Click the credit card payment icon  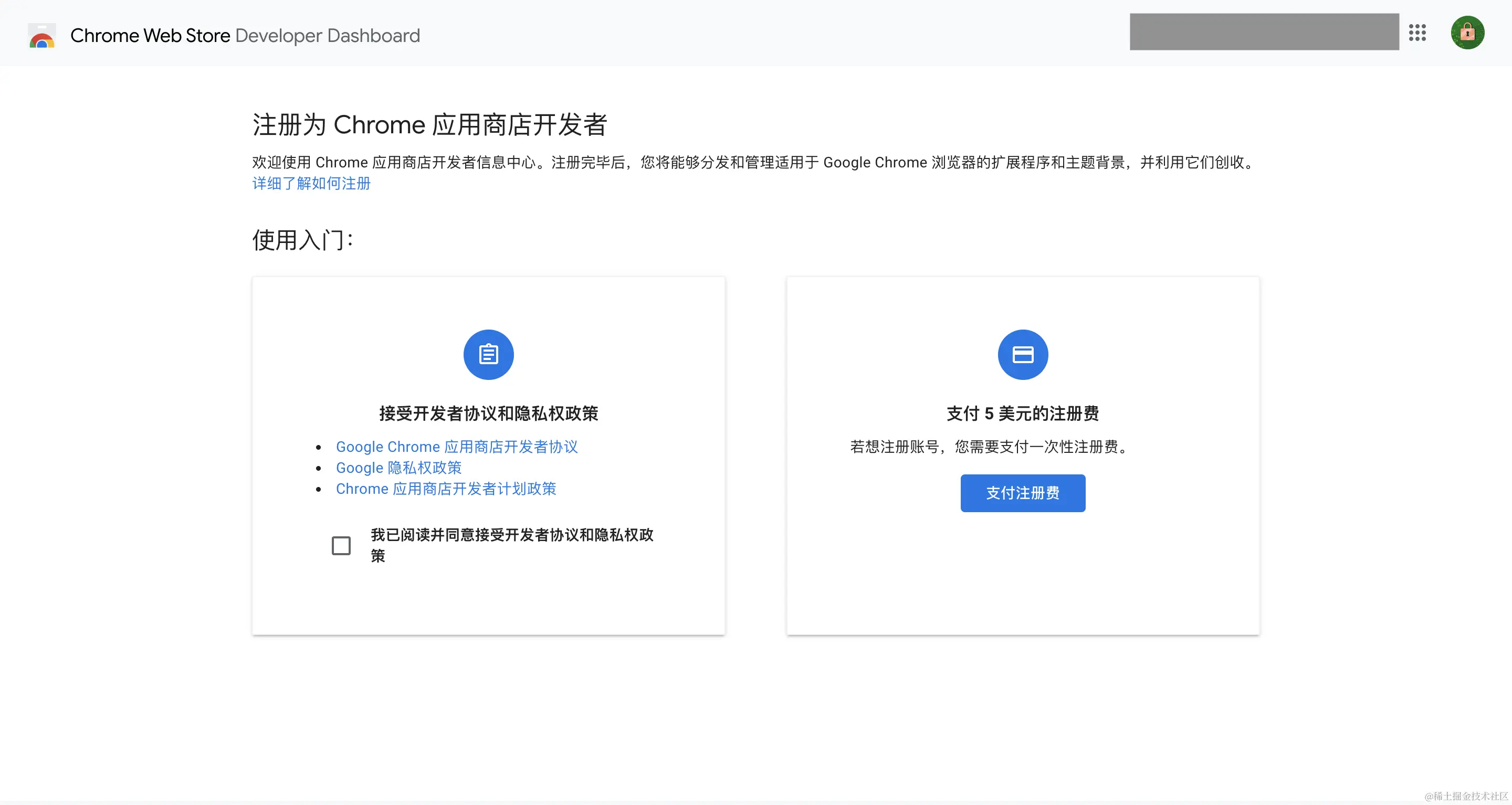click(1023, 354)
